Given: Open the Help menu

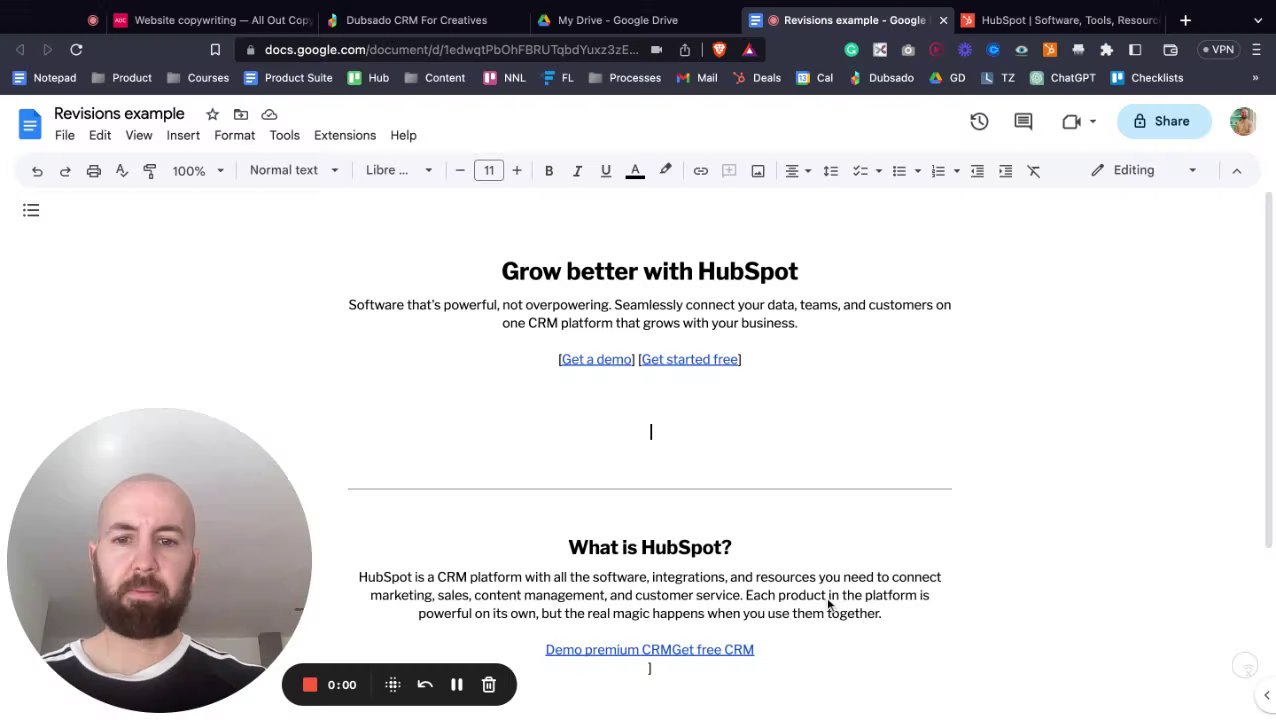Looking at the screenshot, I should click(403, 135).
